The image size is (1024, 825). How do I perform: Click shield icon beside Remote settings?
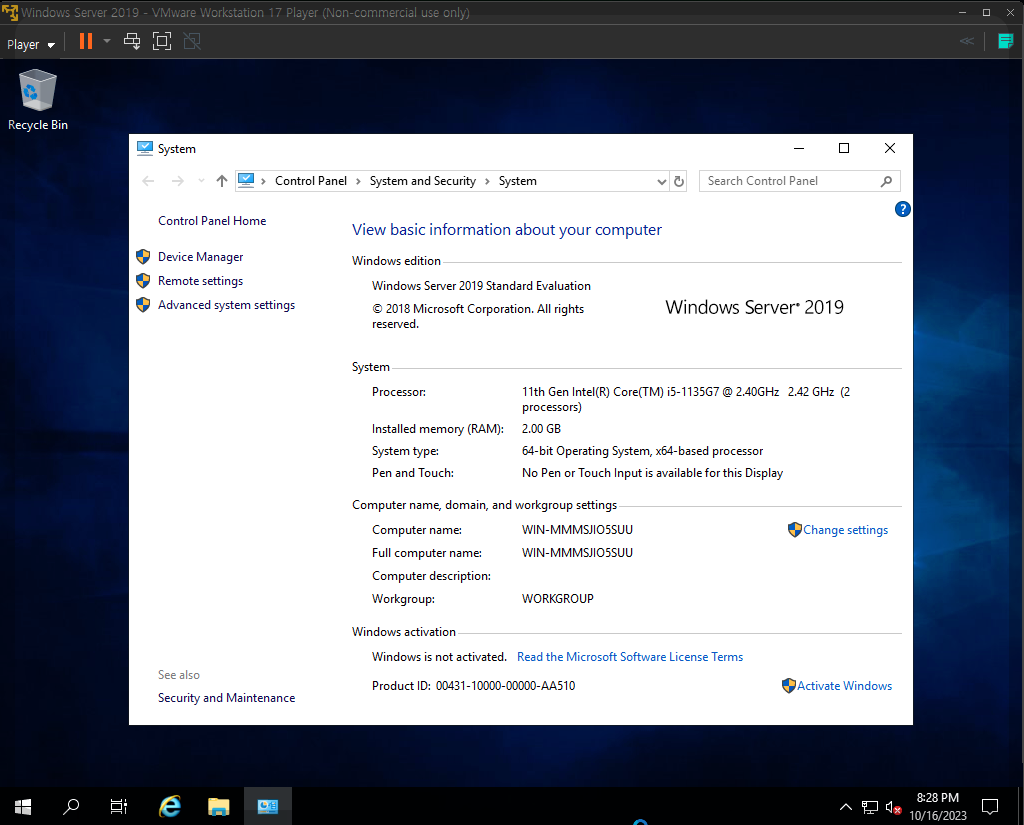[143, 281]
